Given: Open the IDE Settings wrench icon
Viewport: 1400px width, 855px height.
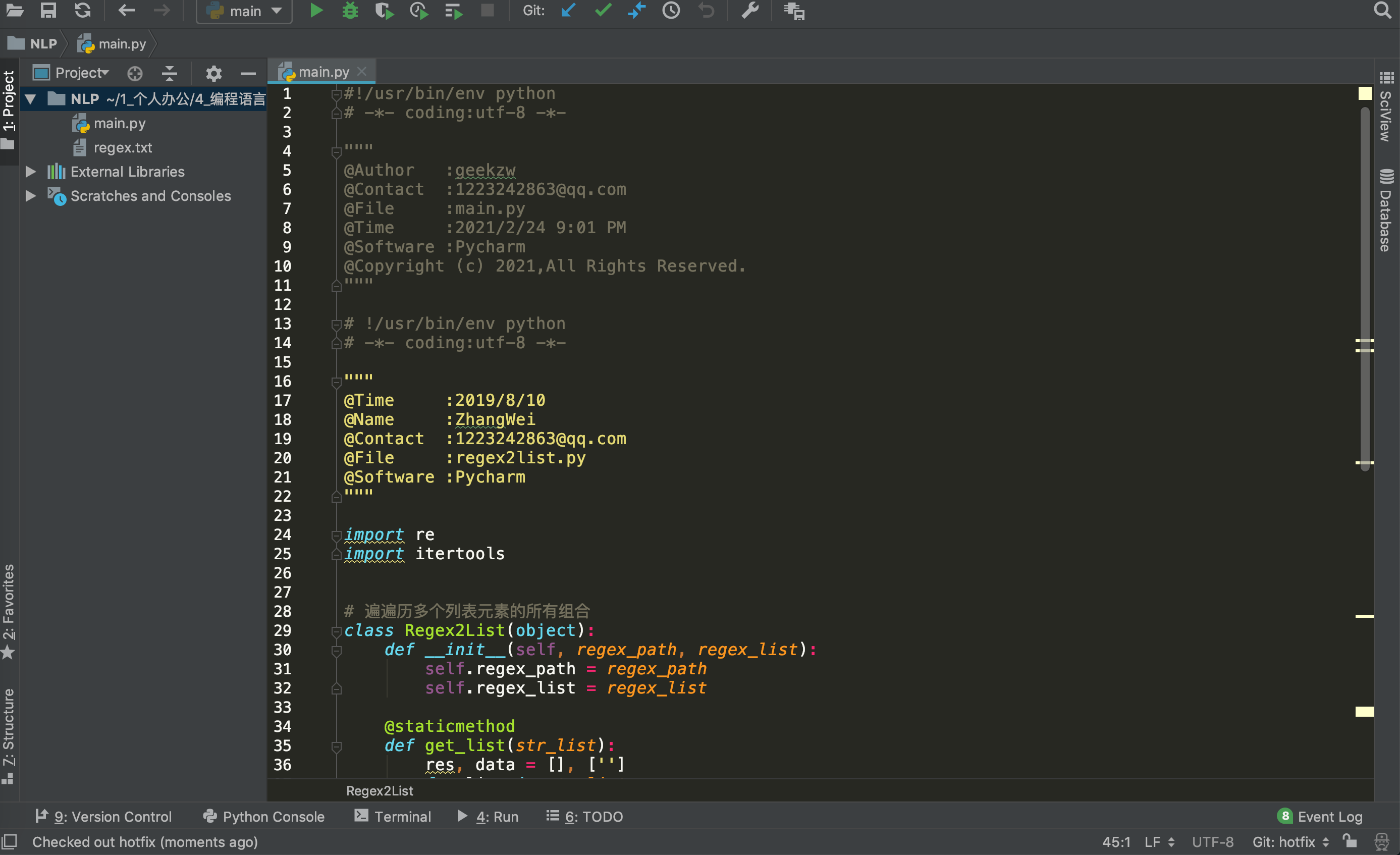Looking at the screenshot, I should coord(750,10).
